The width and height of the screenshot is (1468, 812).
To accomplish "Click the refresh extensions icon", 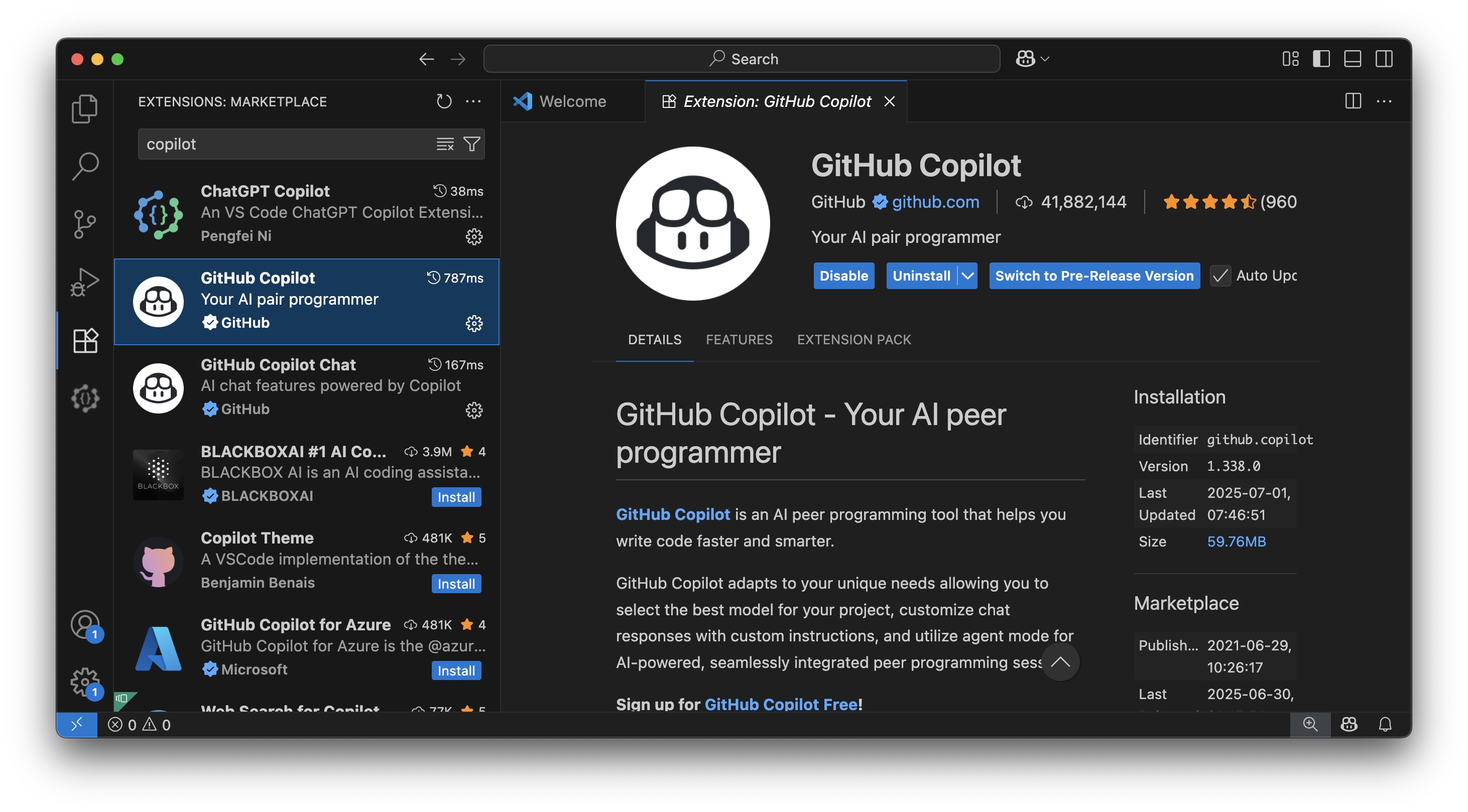I will 443,101.
